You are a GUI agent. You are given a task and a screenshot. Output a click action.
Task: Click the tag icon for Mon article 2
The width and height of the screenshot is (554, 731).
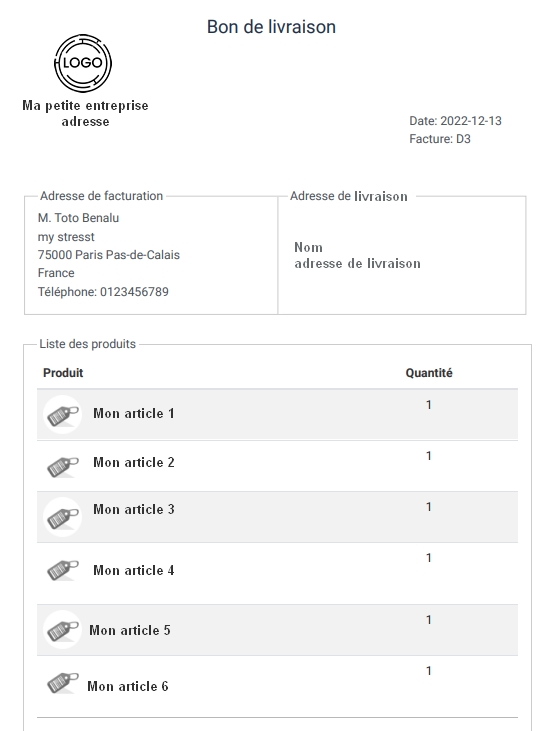(62, 466)
